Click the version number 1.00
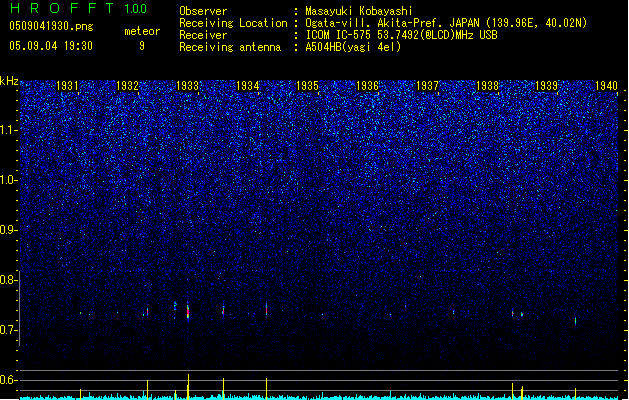 pyautogui.click(x=136, y=8)
